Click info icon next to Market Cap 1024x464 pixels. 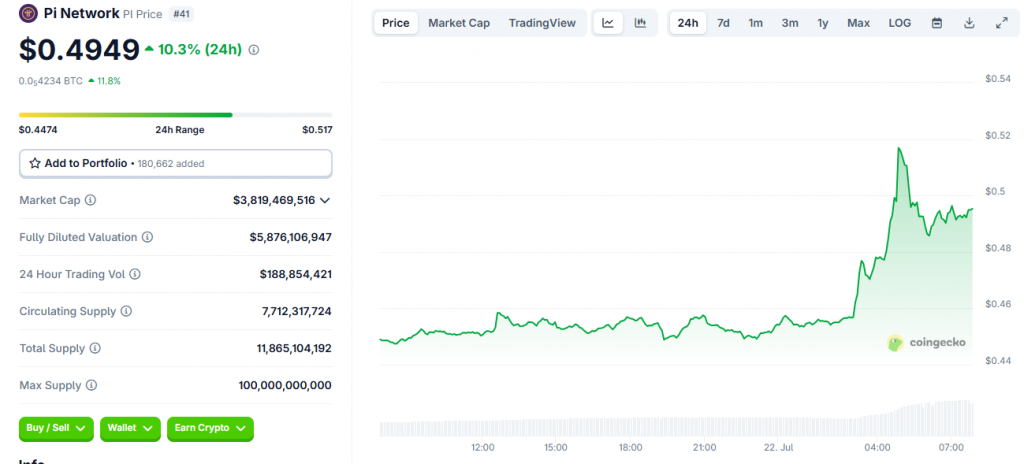[x=91, y=200]
